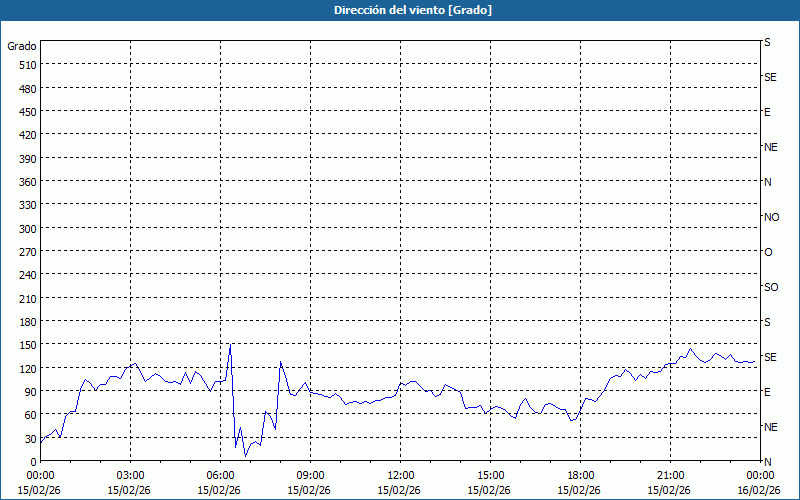
Task: Click the chart title 'Dirección del viento [Grado]'
Action: tap(399, 10)
